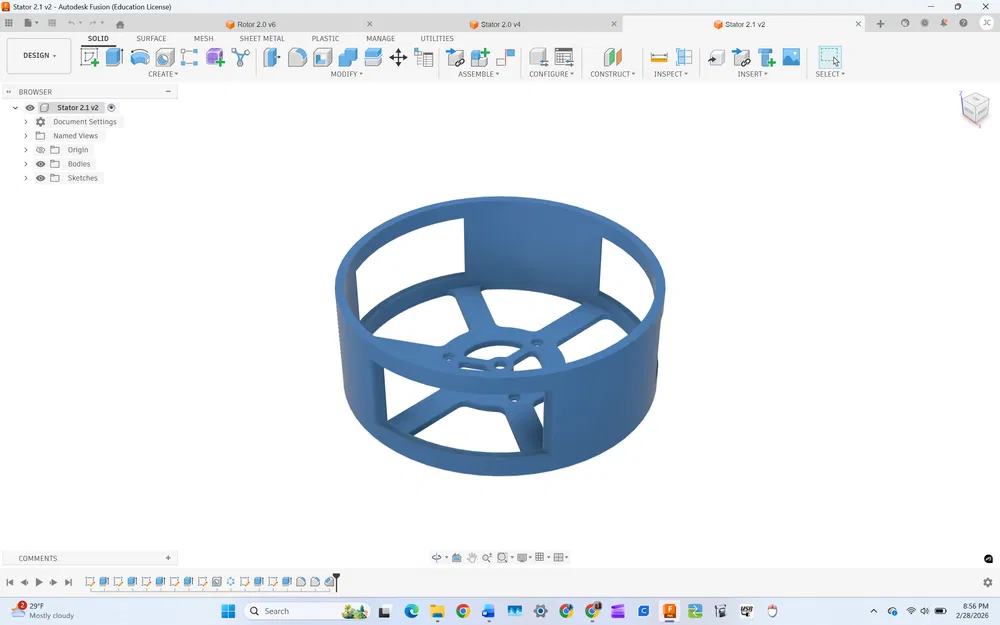Screen dimensions: 1000x625
Task: Hide the Bodies folder
Action: [40, 164]
